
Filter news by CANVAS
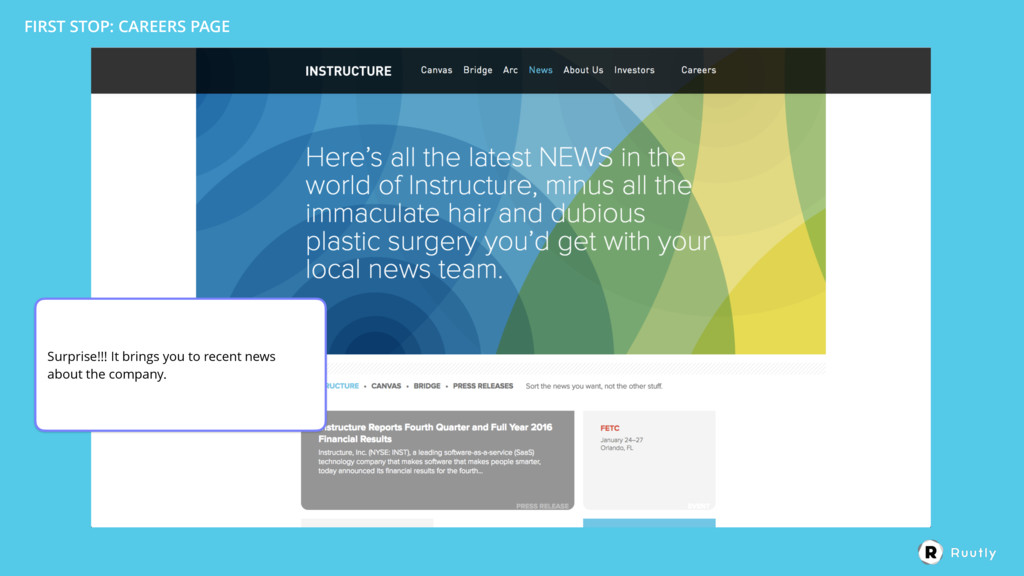(x=386, y=386)
